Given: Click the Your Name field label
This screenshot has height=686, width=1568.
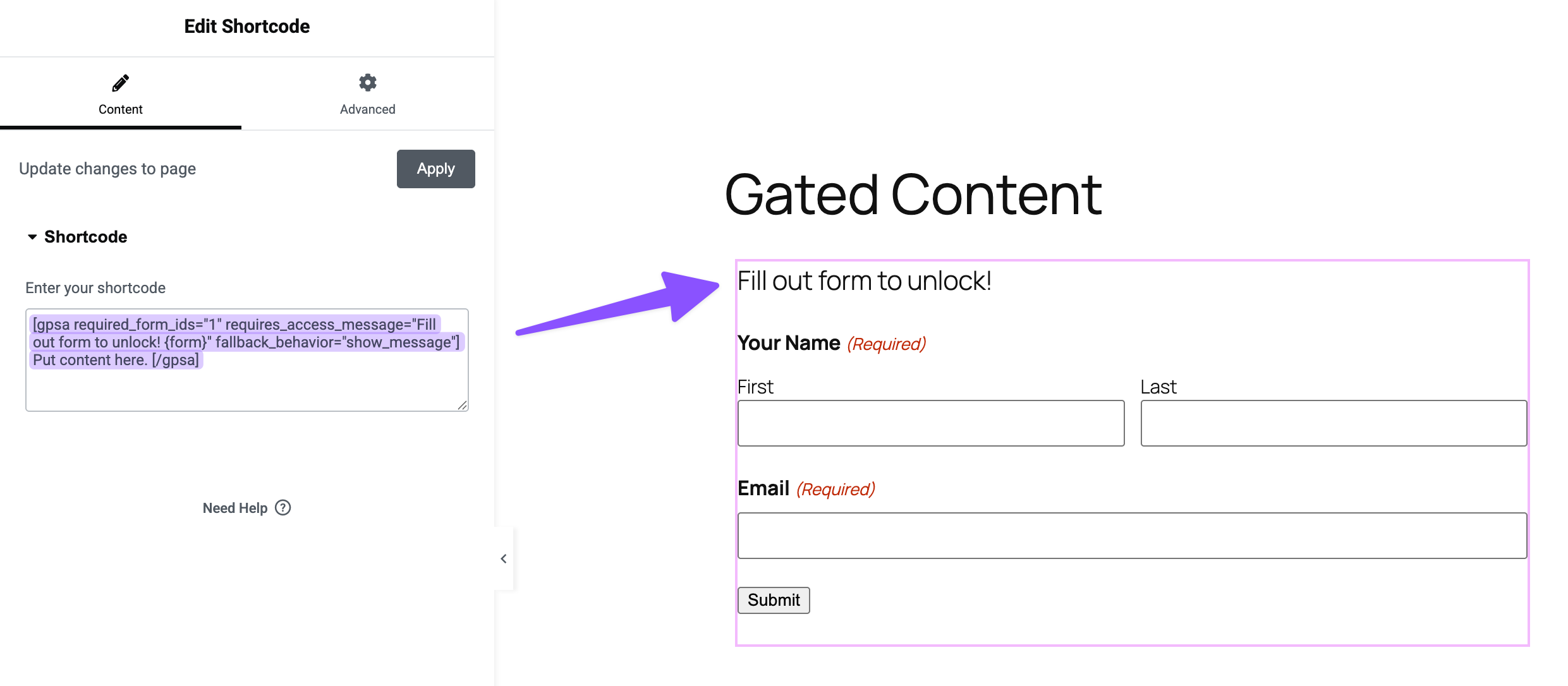Looking at the screenshot, I should pyautogui.click(x=789, y=343).
